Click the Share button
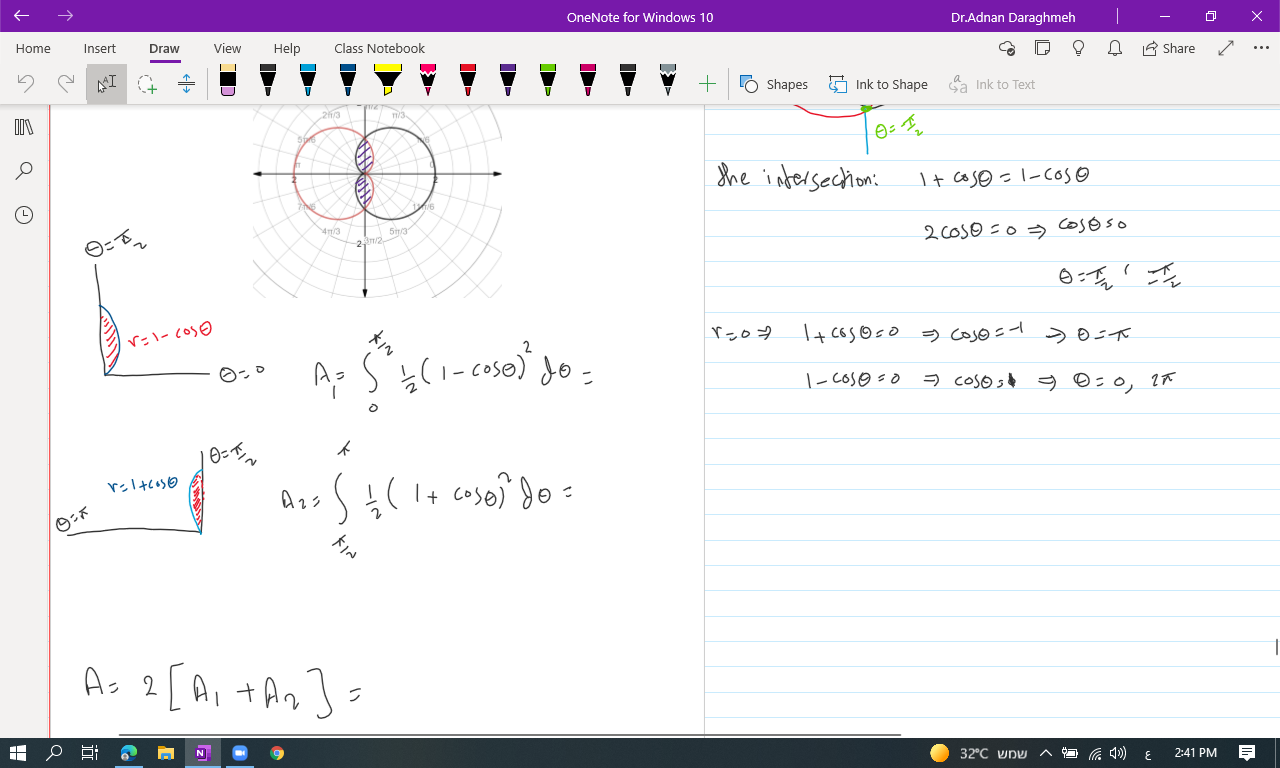This screenshot has width=1280, height=768. click(1169, 48)
